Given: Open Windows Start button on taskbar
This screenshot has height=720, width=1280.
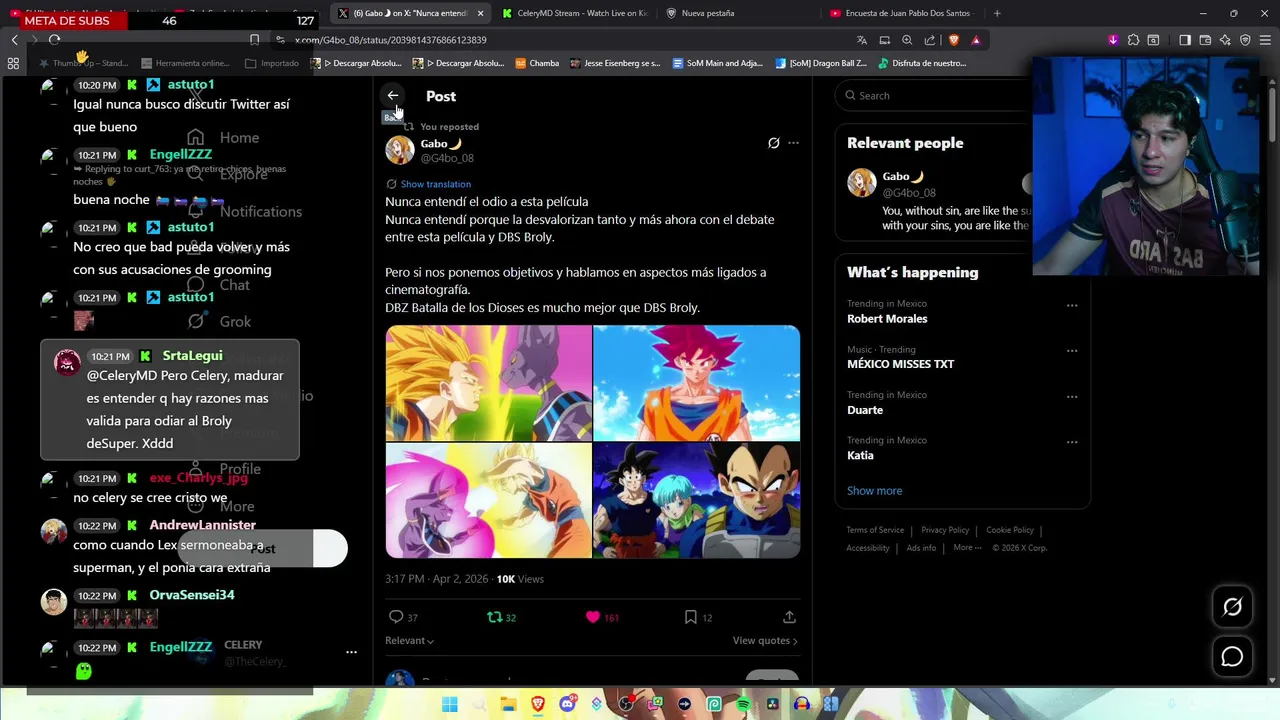Looking at the screenshot, I should [450, 704].
